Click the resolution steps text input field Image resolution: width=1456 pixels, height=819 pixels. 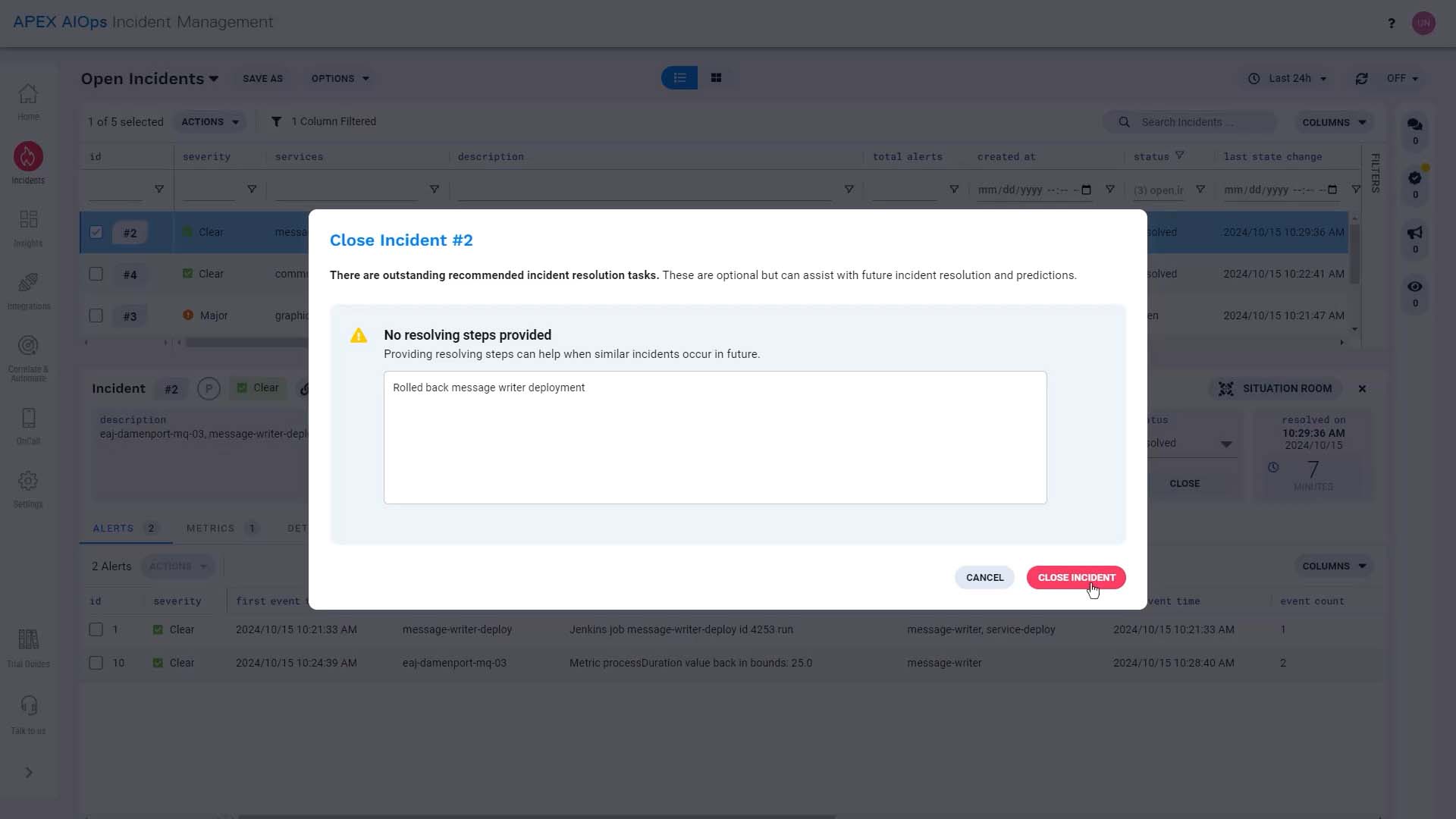pyautogui.click(x=716, y=436)
